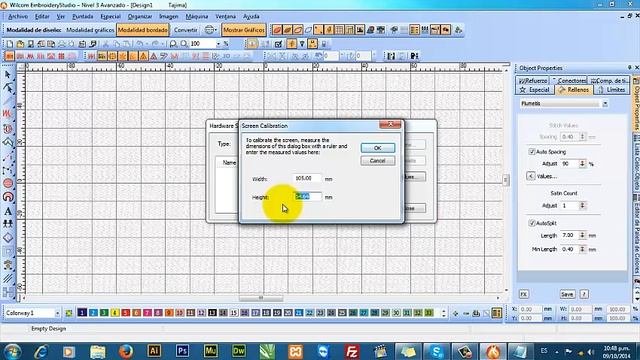The width and height of the screenshot is (640, 360).
Task: Click Cancel in Screen Calibration dialog
Action: click(x=378, y=161)
